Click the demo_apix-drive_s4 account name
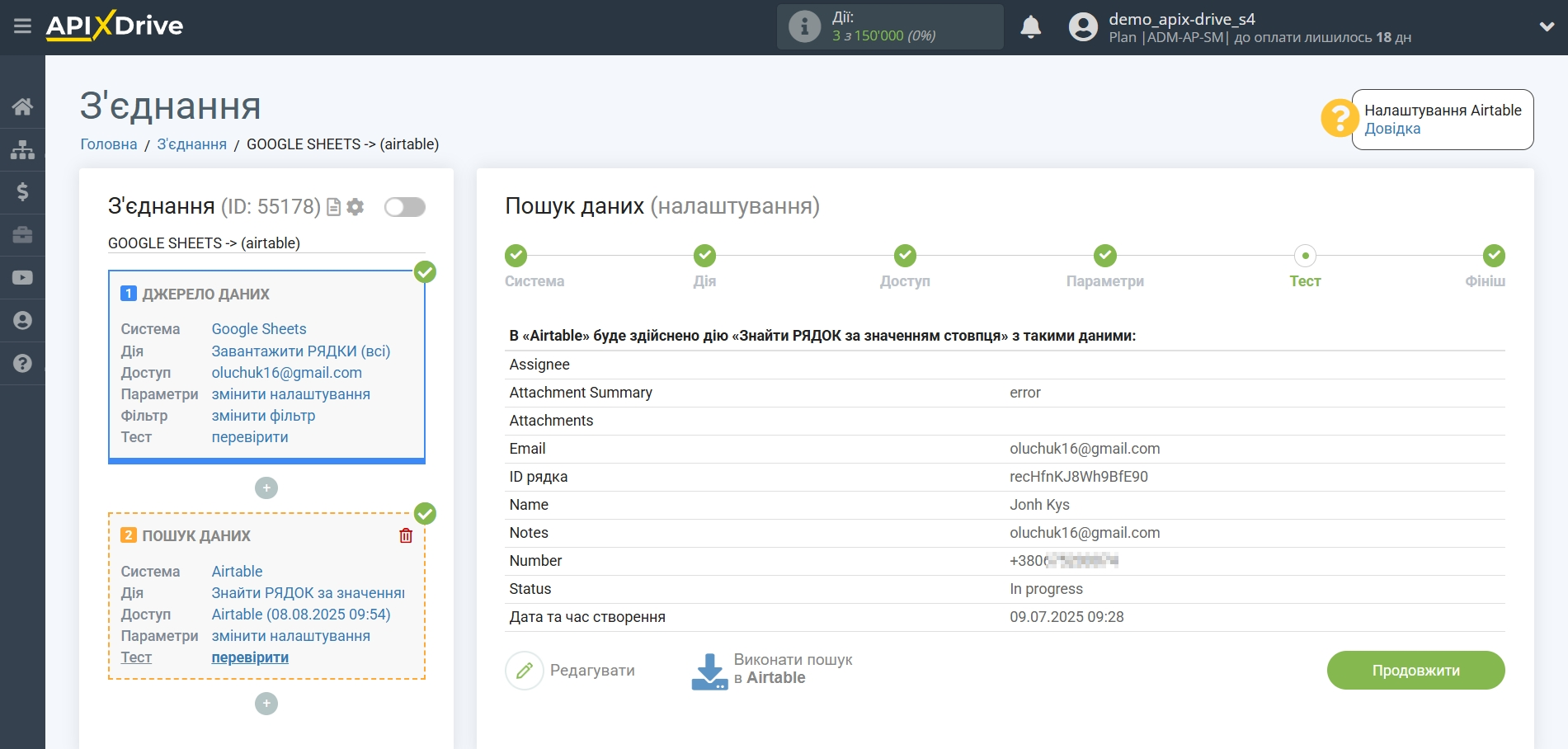 (1182, 19)
